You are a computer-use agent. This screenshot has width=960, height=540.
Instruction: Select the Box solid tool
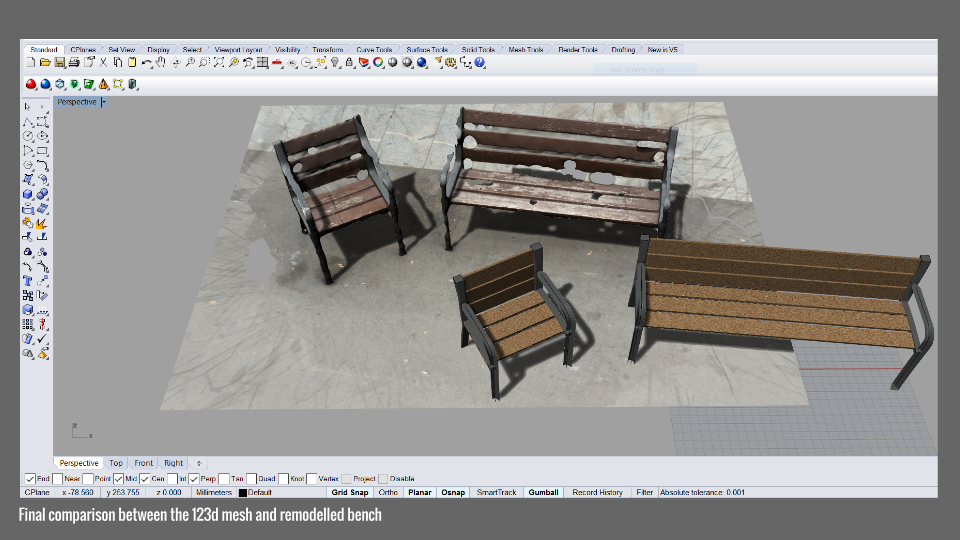click(28, 194)
